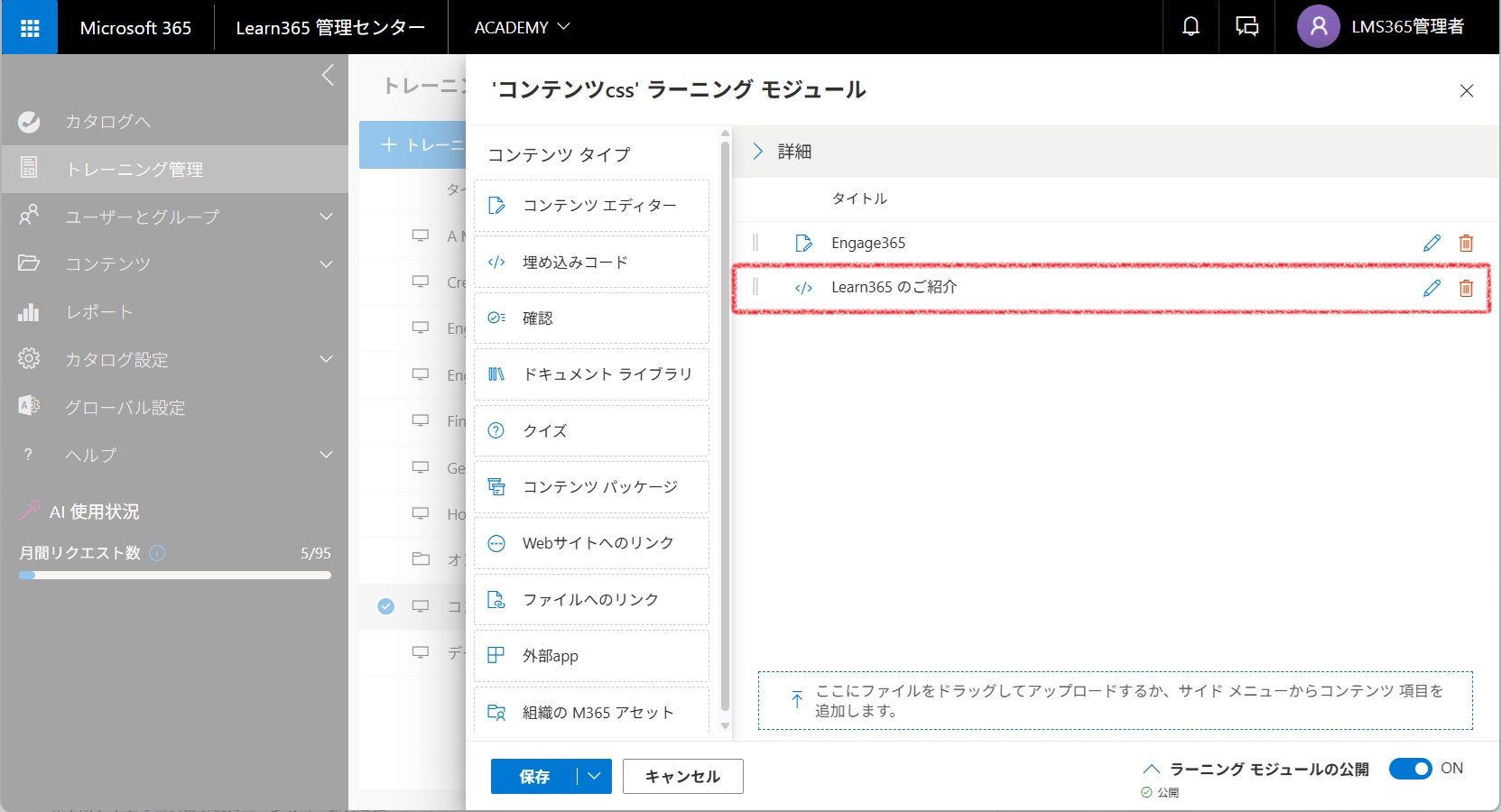Open the LMS365管理者 profile avatar
Viewport: 1501px width, 812px height.
pos(1319,27)
